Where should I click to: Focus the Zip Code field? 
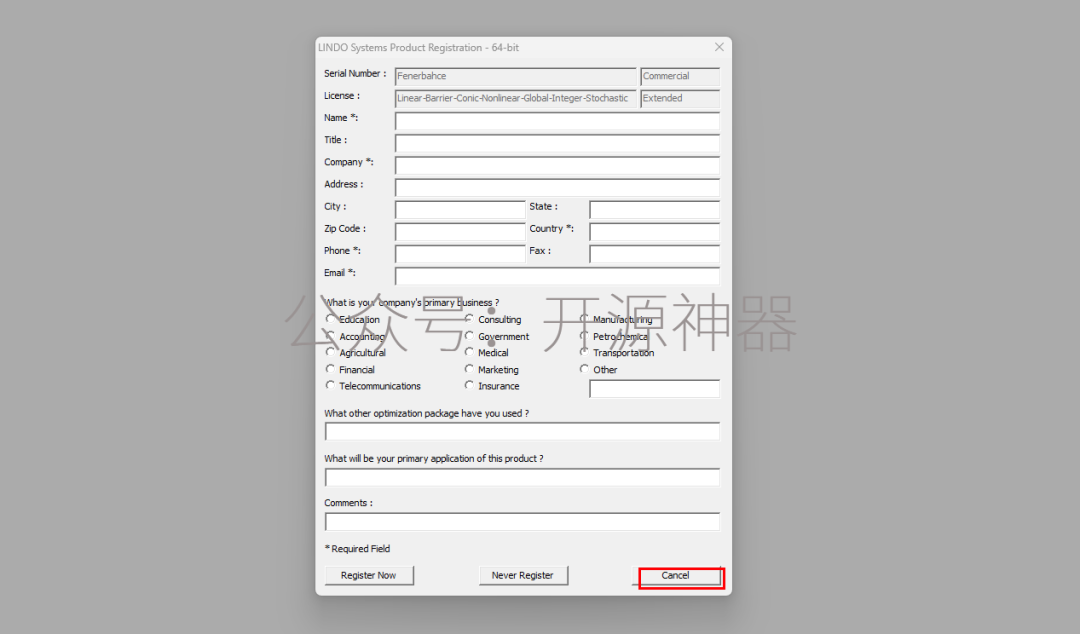click(460, 232)
